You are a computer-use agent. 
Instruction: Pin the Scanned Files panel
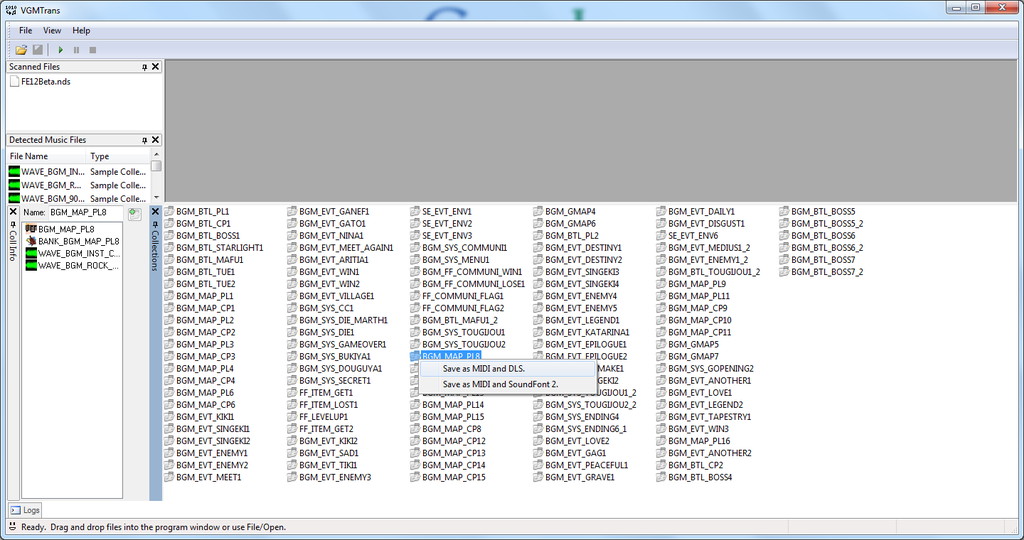[x=144, y=67]
